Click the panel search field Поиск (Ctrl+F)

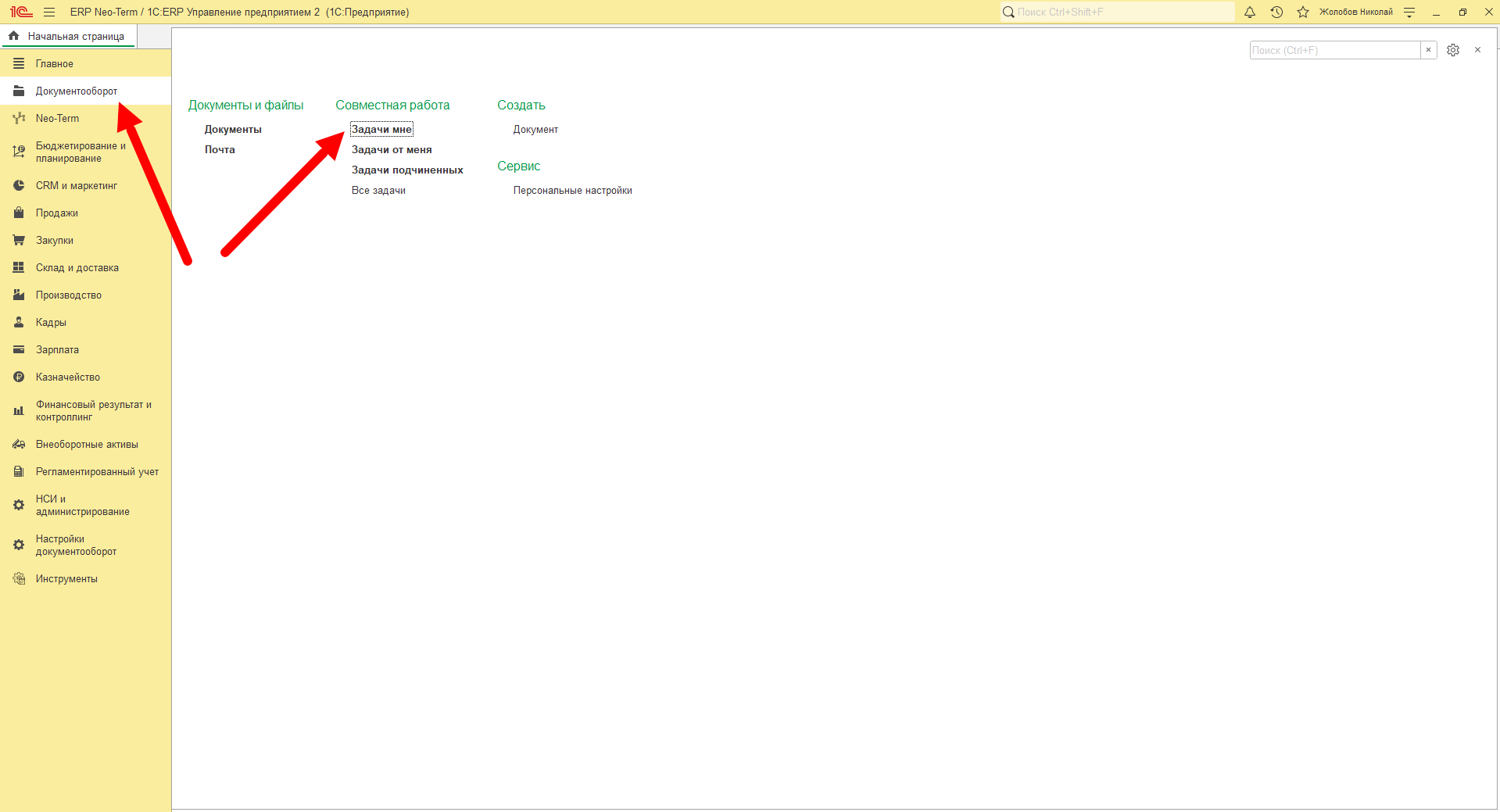coord(1335,50)
